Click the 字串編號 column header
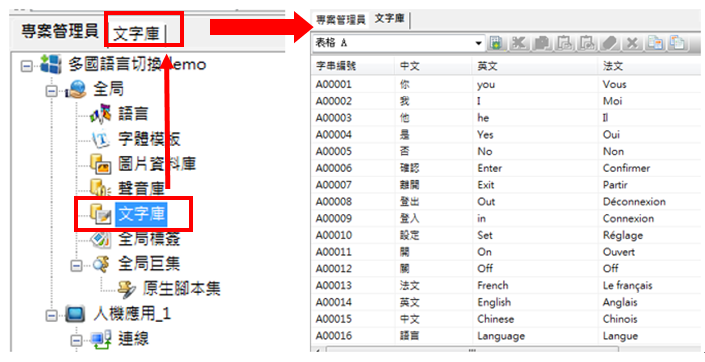This screenshot has height=362, width=705. click(x=352, y=66)
